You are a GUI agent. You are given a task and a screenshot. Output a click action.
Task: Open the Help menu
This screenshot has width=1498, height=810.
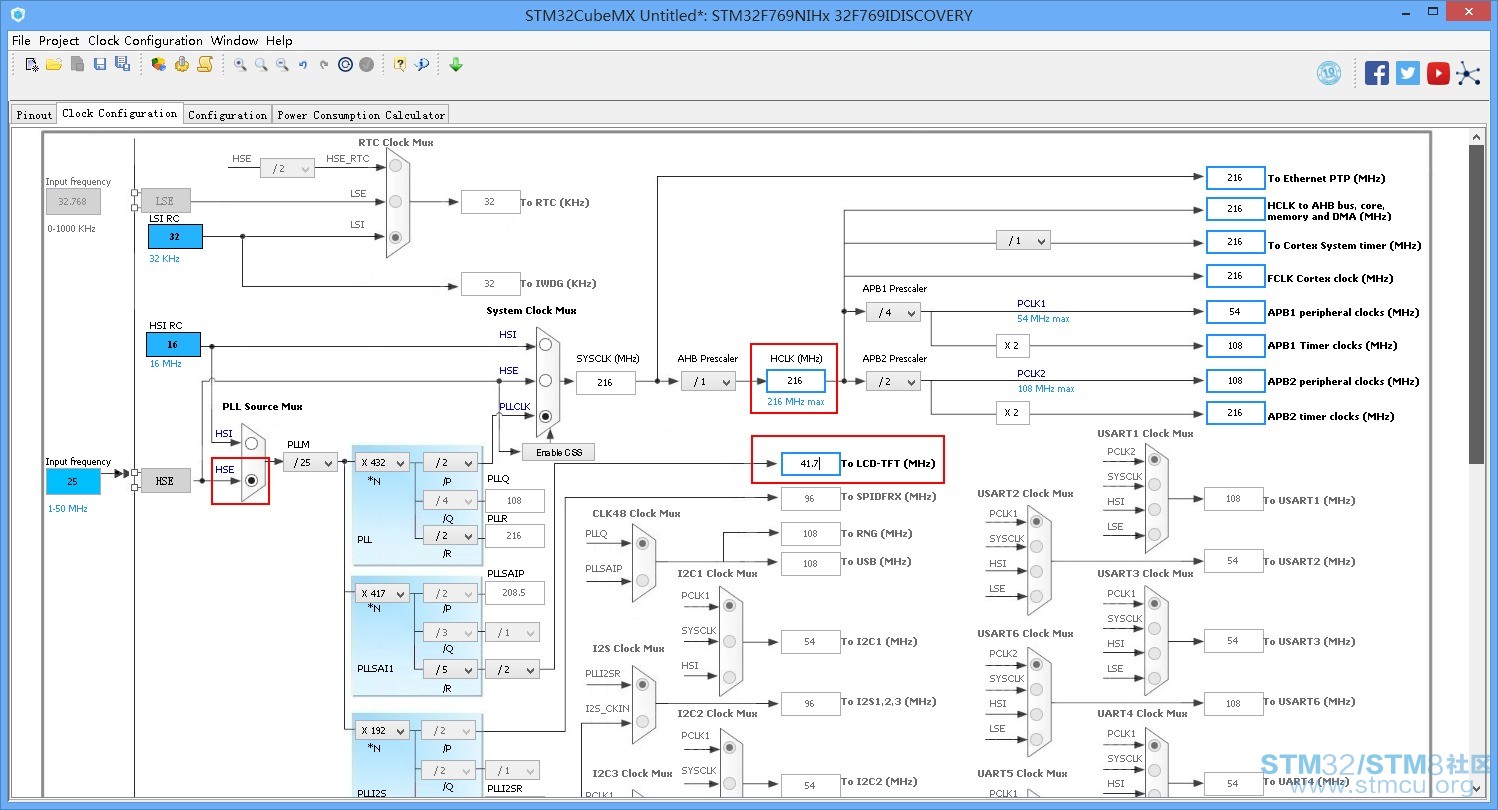pos(279,41)
